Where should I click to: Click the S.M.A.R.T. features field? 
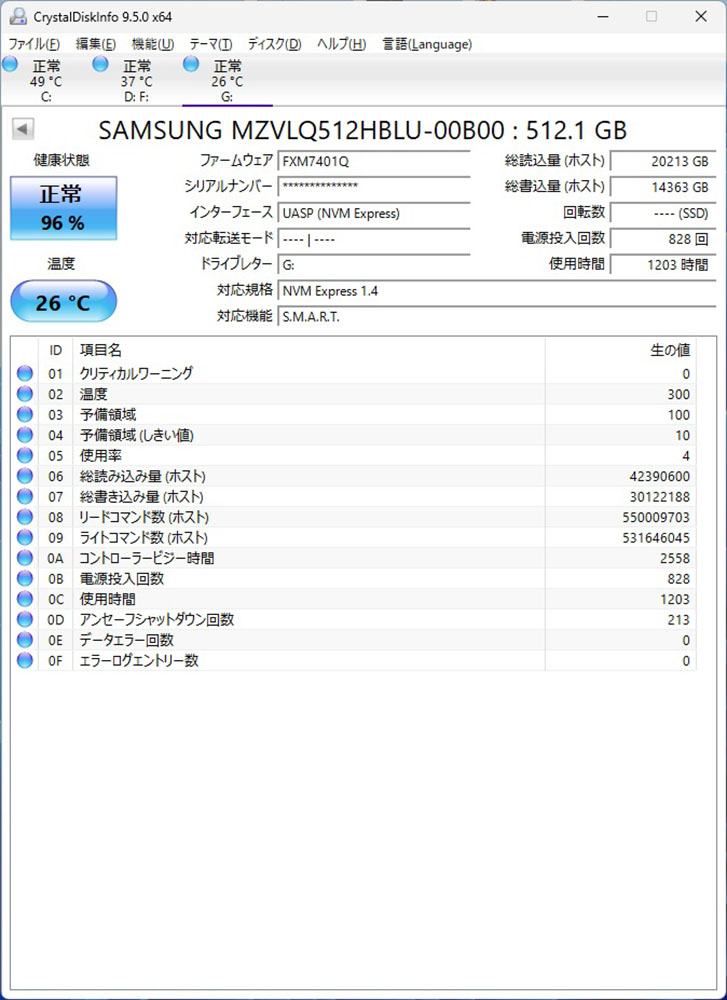click(497, 316)
